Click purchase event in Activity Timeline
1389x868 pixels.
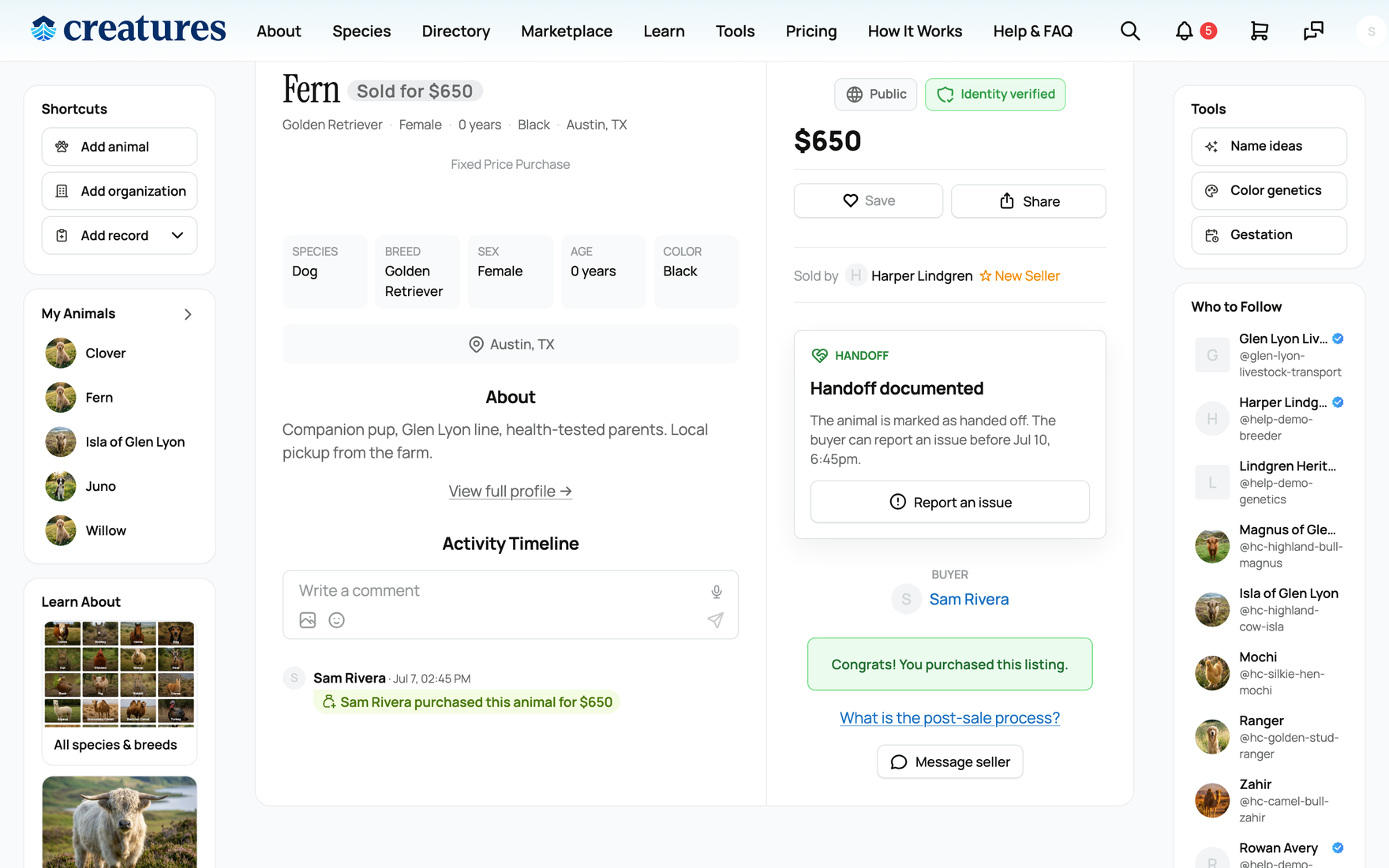tap(467, 702)
